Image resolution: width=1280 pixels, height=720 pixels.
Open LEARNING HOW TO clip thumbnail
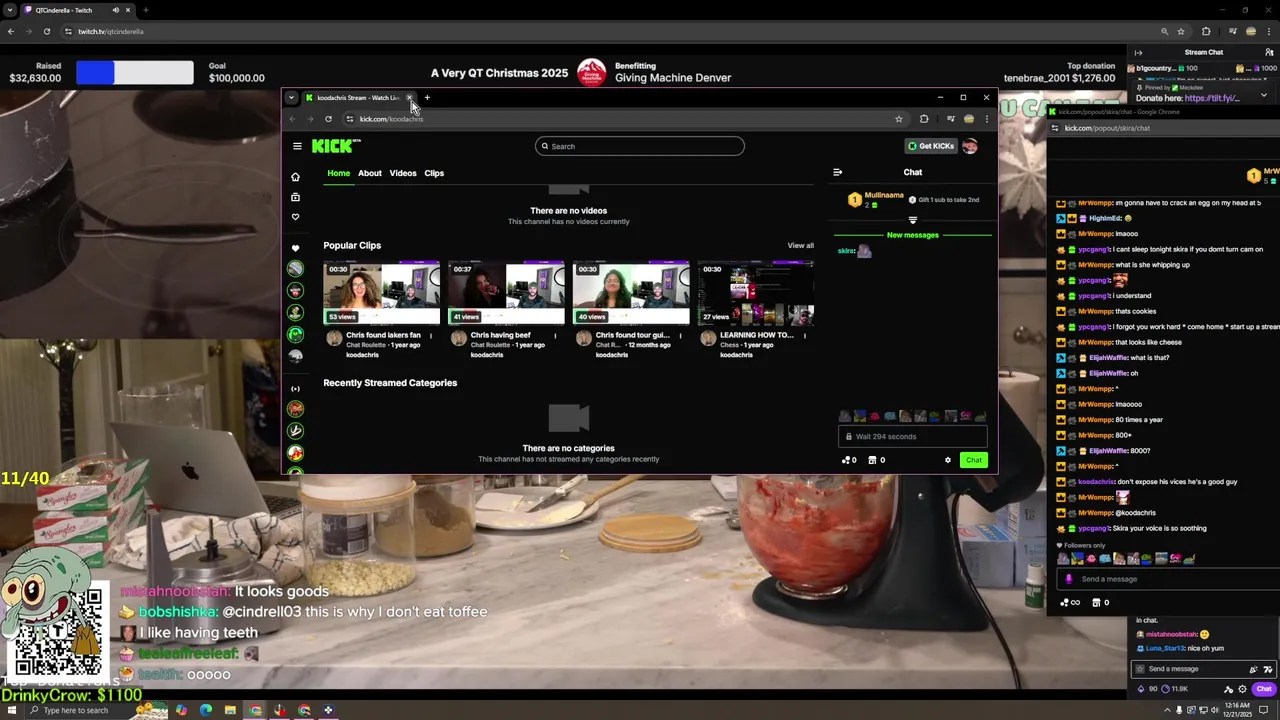755,293
